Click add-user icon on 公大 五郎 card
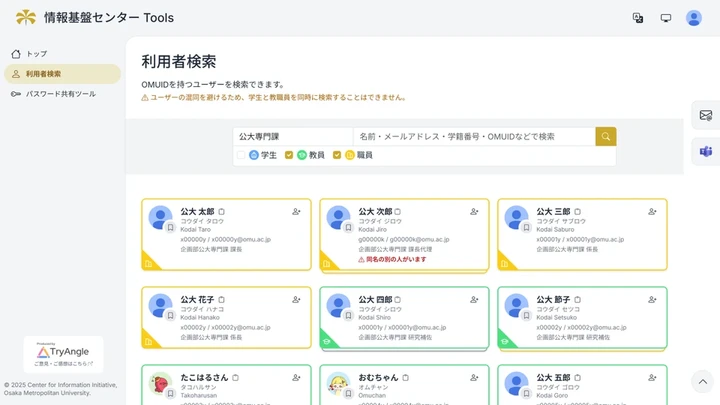This screenshot has height=405, width=720. (x=652, y=377)
